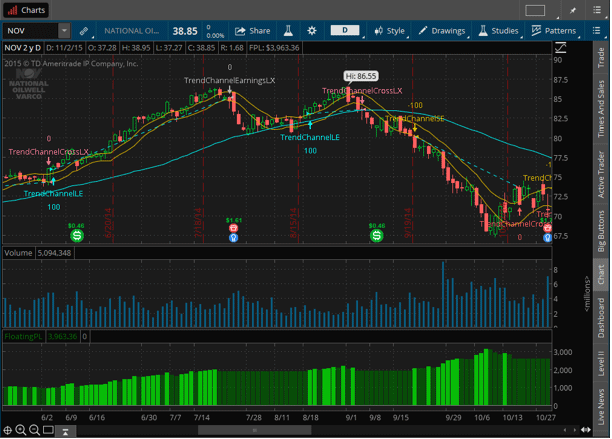This screenshot has height=439, width=612.
Task: Click the collapse-to-bottom arrow icon
Action: pyautogui.click(x=65, y=431)
